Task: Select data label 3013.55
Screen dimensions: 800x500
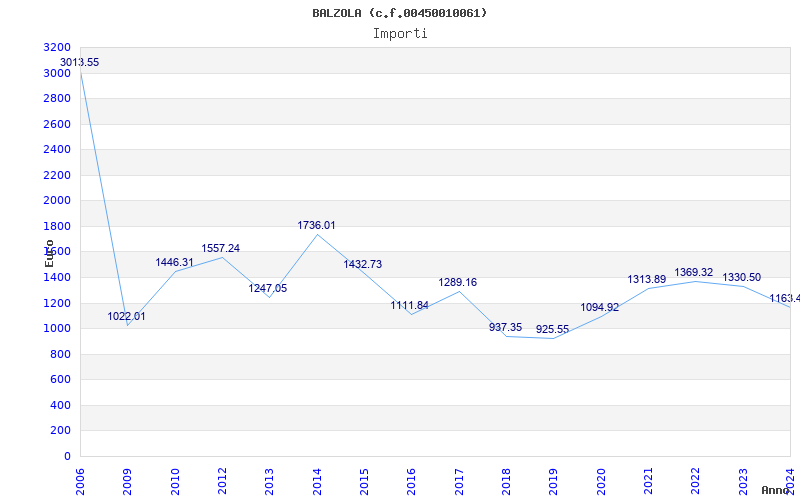Action: (x=80, y=62)
